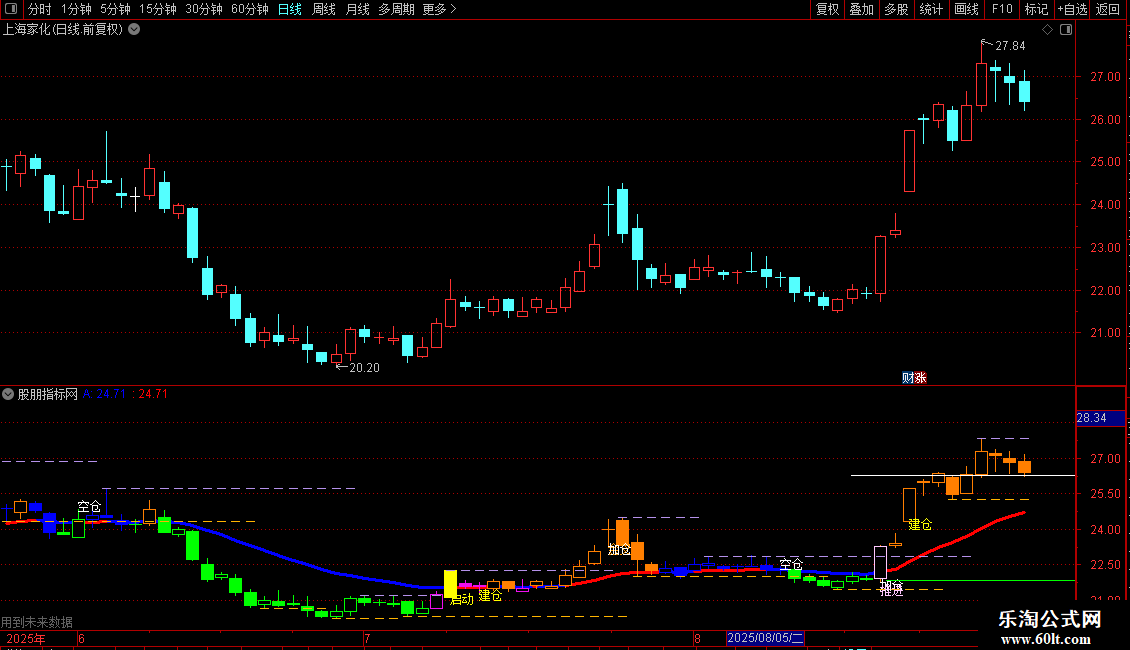
Task: Open 多股 multi-stock view
Action: pos(897,9)
